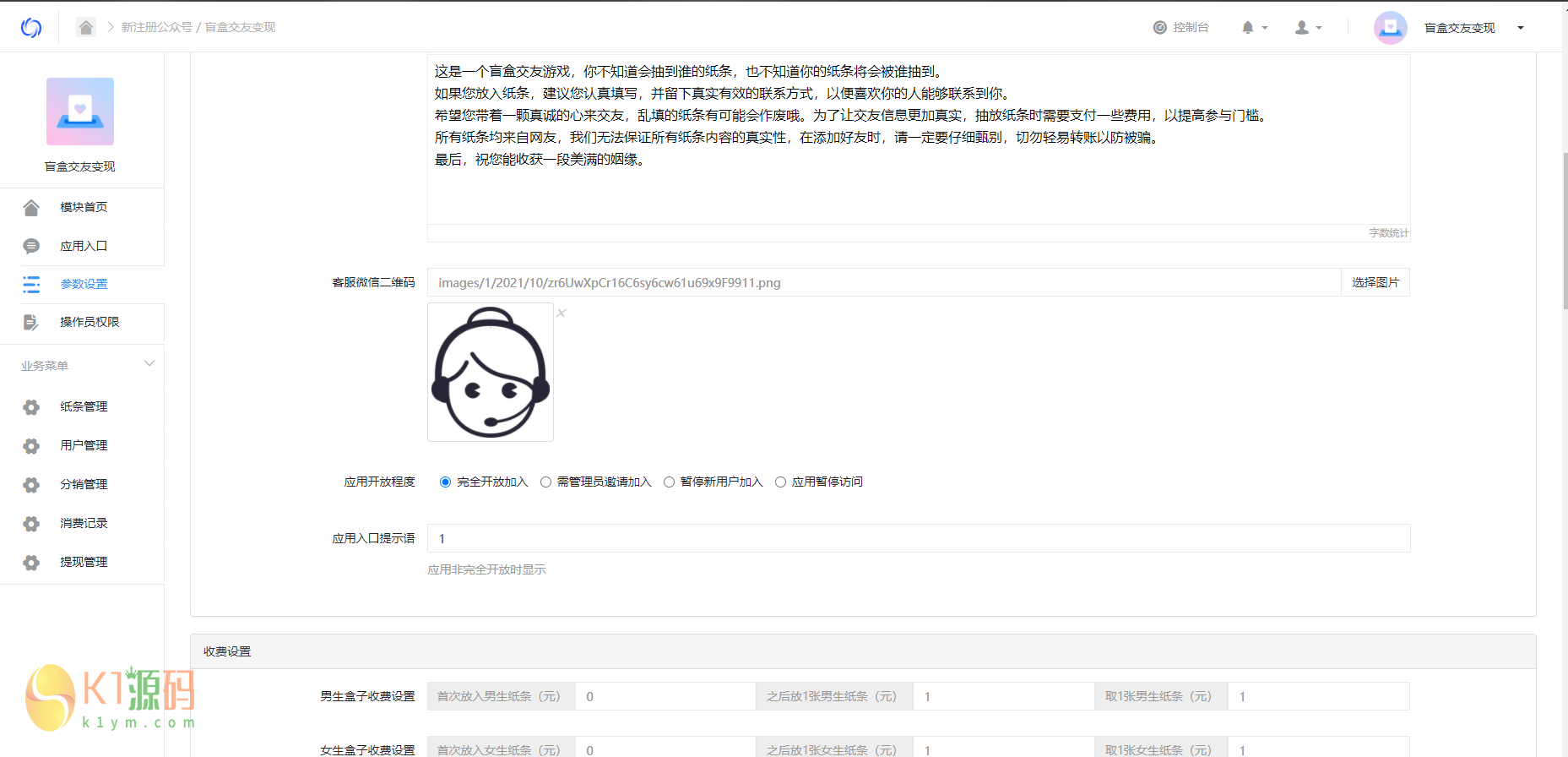Click the 应用入口提示语 input field
Screen dimensions: 1568x757
919,539
